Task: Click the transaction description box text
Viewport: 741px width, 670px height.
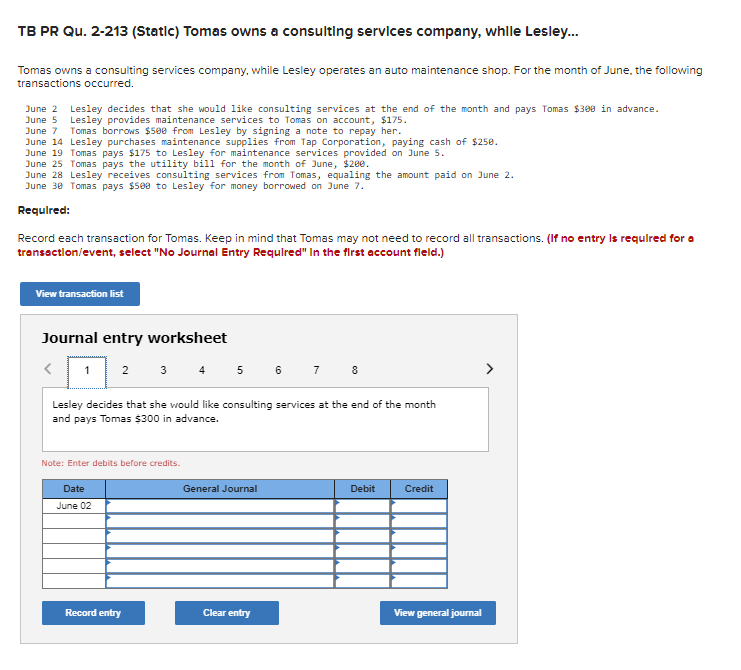Action: point(244,412)
